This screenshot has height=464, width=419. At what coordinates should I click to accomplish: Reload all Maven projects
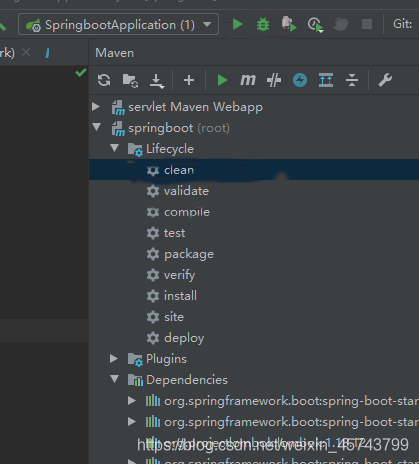click(x=104, y=80)
